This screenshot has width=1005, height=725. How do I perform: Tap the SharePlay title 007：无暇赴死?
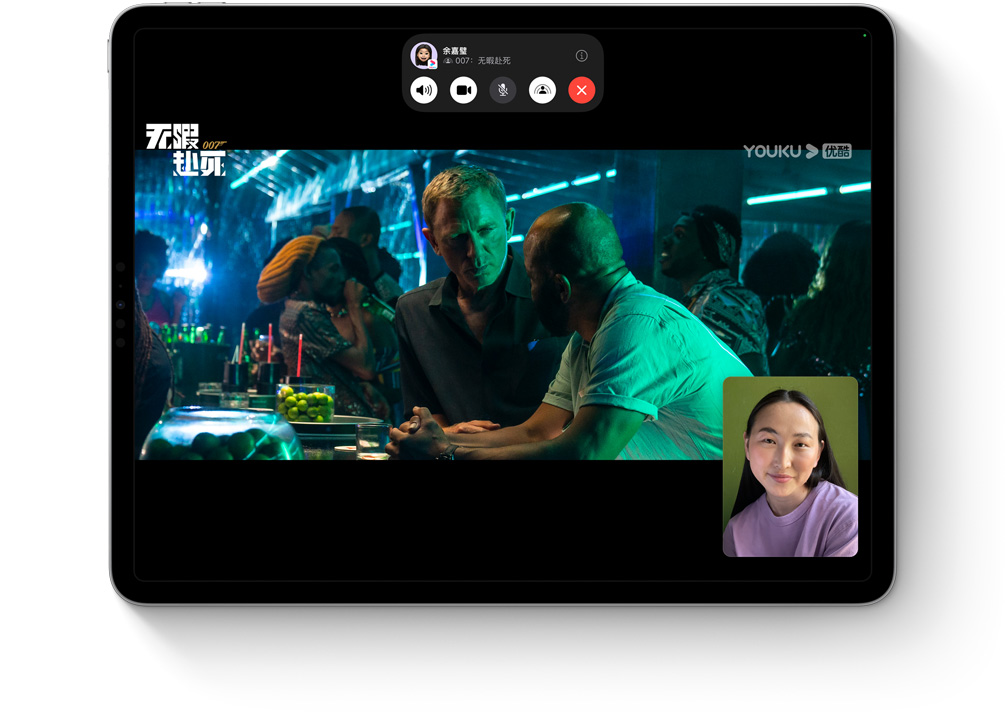pyautogui.click(x=483, y=61)
